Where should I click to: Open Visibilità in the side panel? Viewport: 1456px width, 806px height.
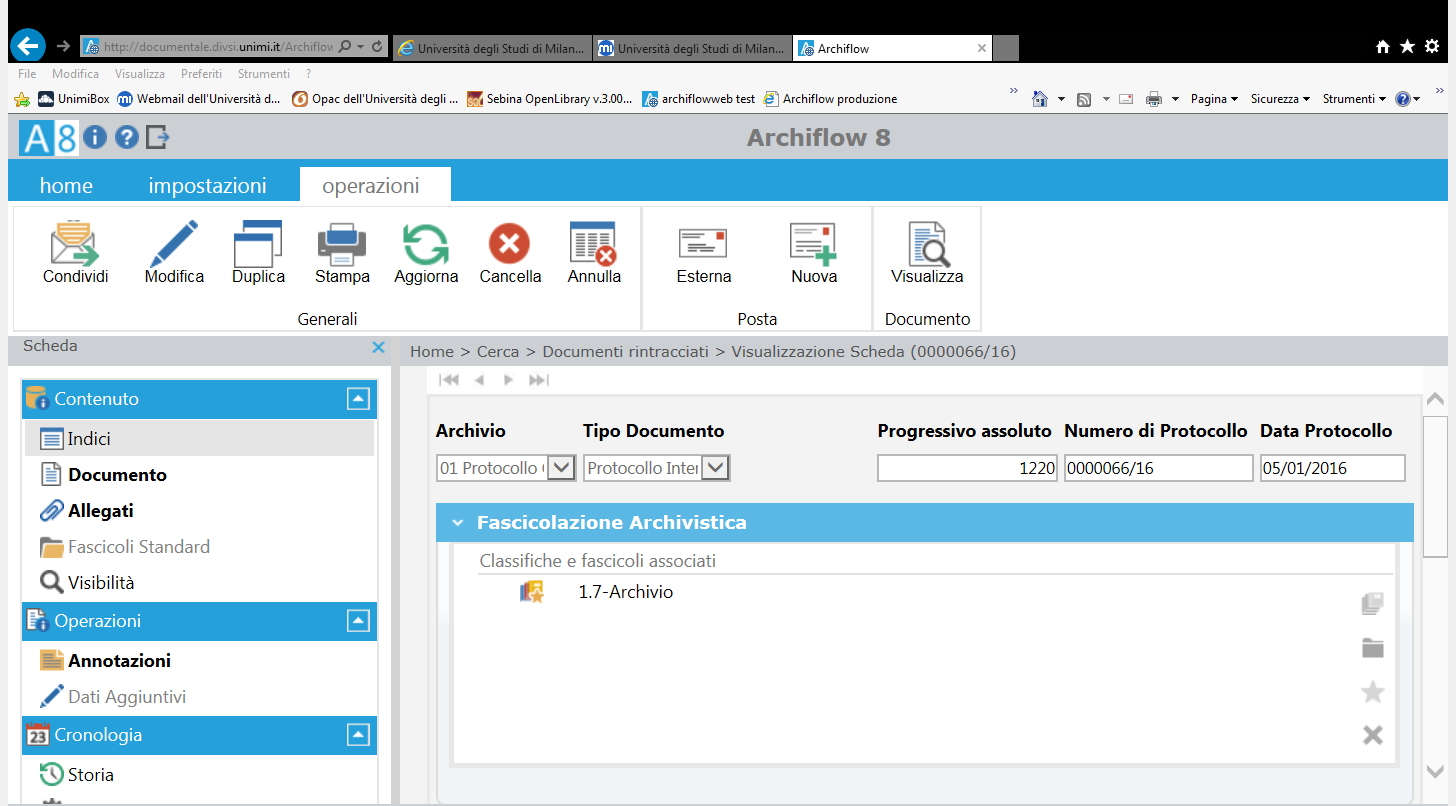[101, 583]
